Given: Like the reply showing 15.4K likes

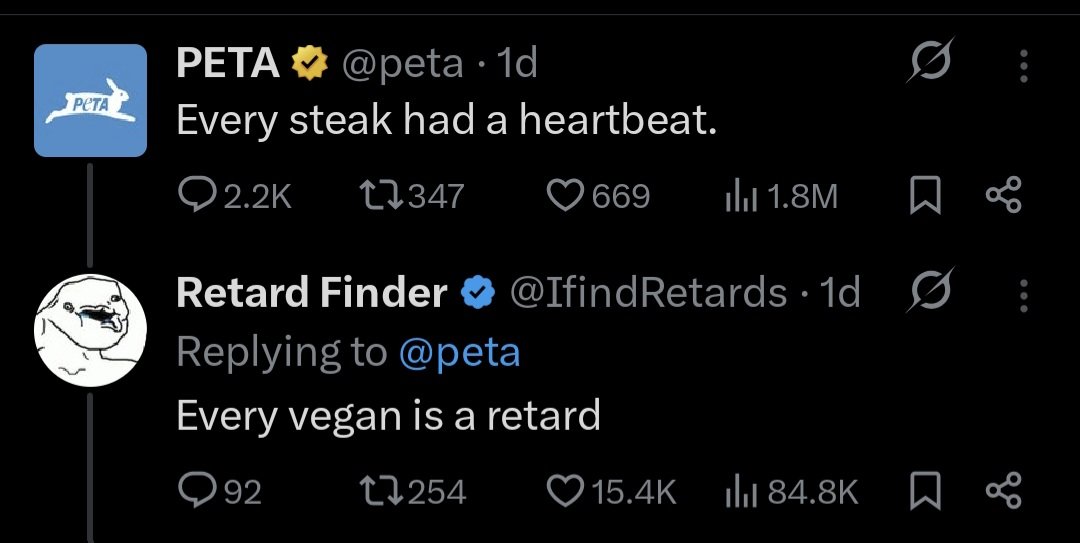Looking at the screenshot, I should click(x=612, y=492).
